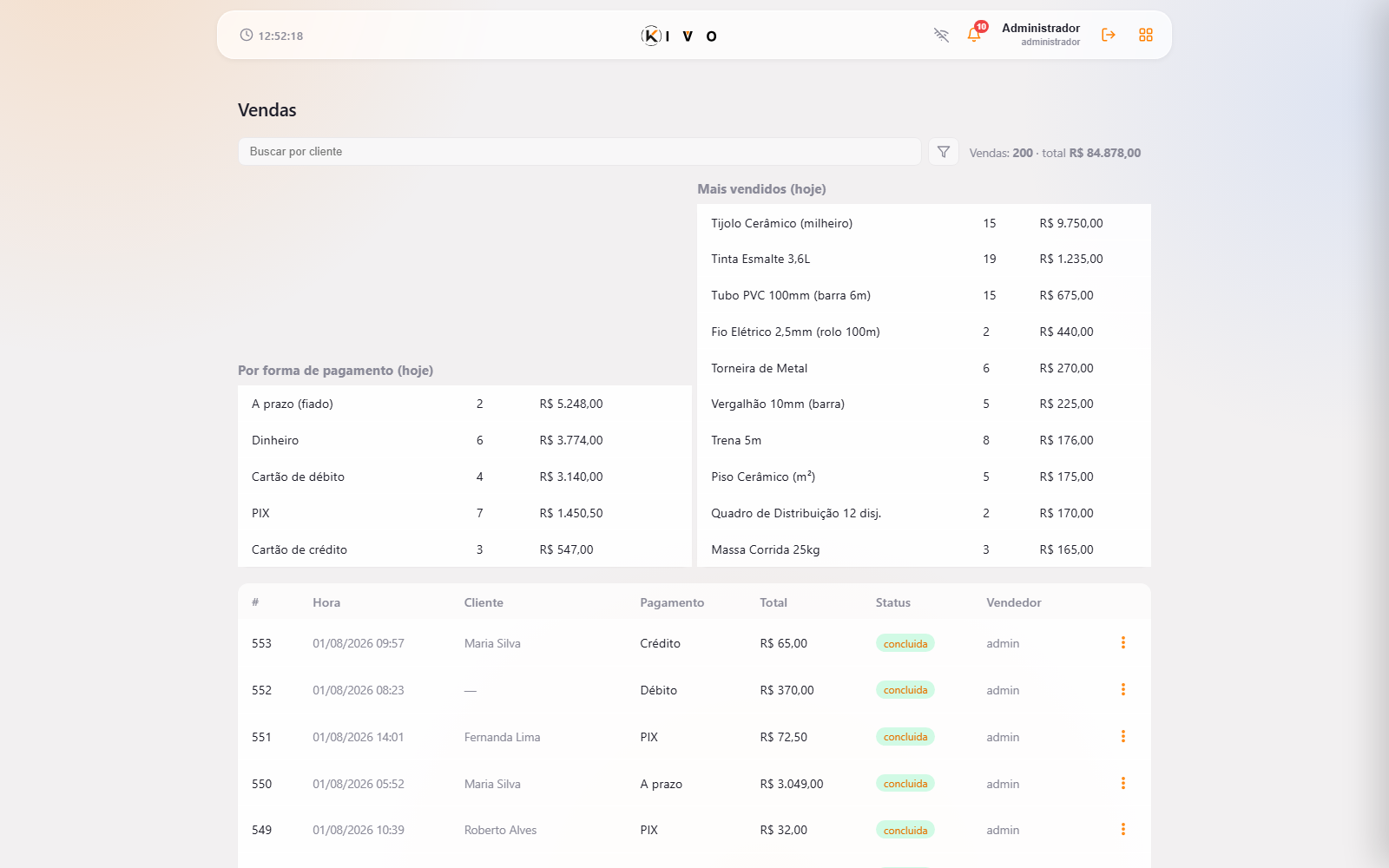This screenshot has width=1389, height=868.
Task: Click the clock icon beside the time
Action: [x=247, y=35]
